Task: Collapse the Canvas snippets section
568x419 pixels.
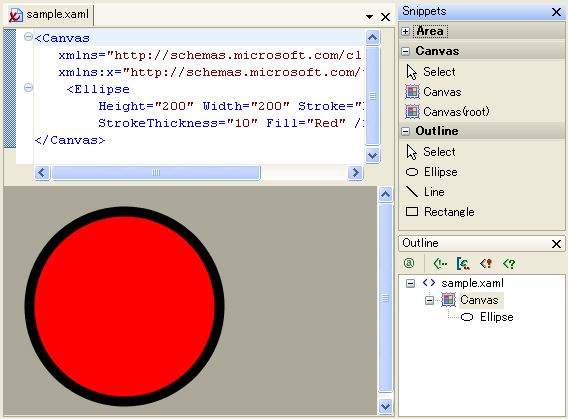Action: pyautogui.click(x=406, y=51)
